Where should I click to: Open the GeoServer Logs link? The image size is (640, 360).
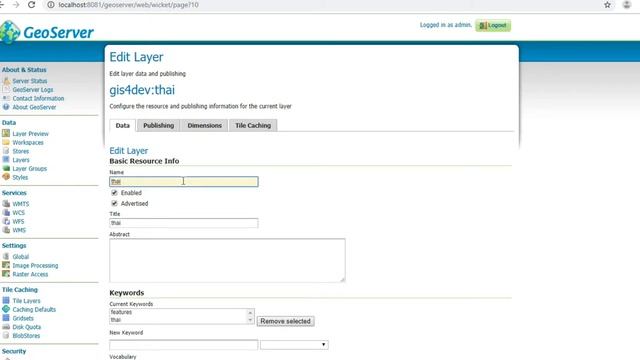click(x=33, y=89)
